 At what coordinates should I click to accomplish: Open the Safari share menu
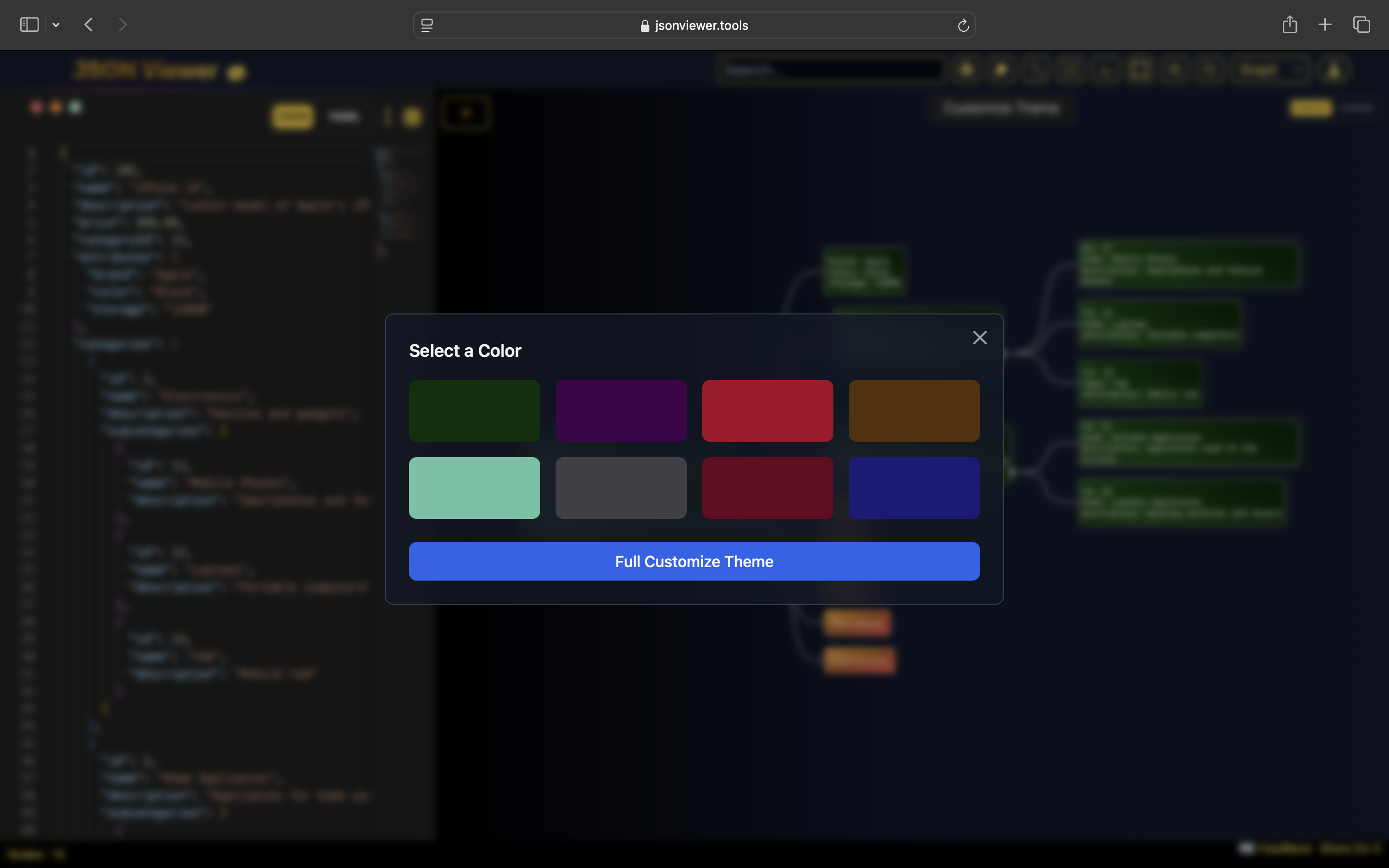click(1290, 24)
